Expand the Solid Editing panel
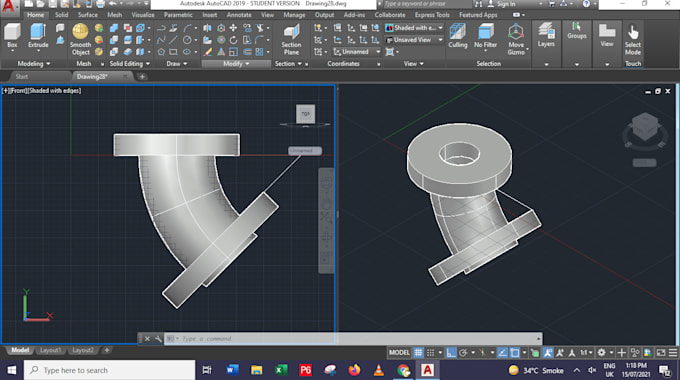The image size is (680, 380). (129, 64)
